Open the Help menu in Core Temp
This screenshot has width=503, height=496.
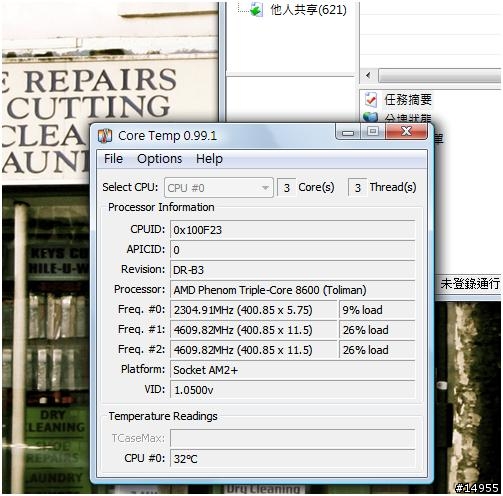click(x=209, y=159)
